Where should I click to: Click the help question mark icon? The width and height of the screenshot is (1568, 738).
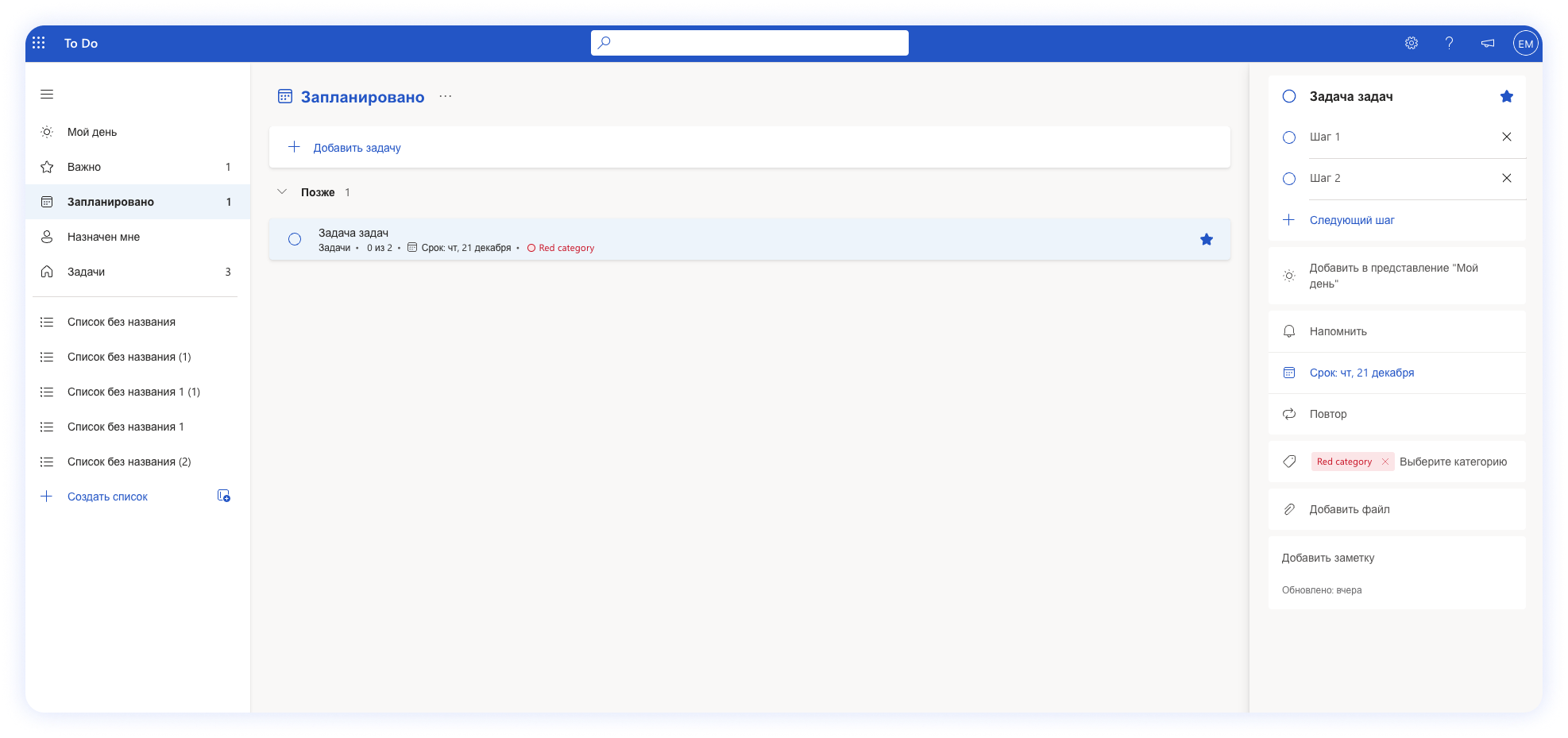pos(1449,43)
